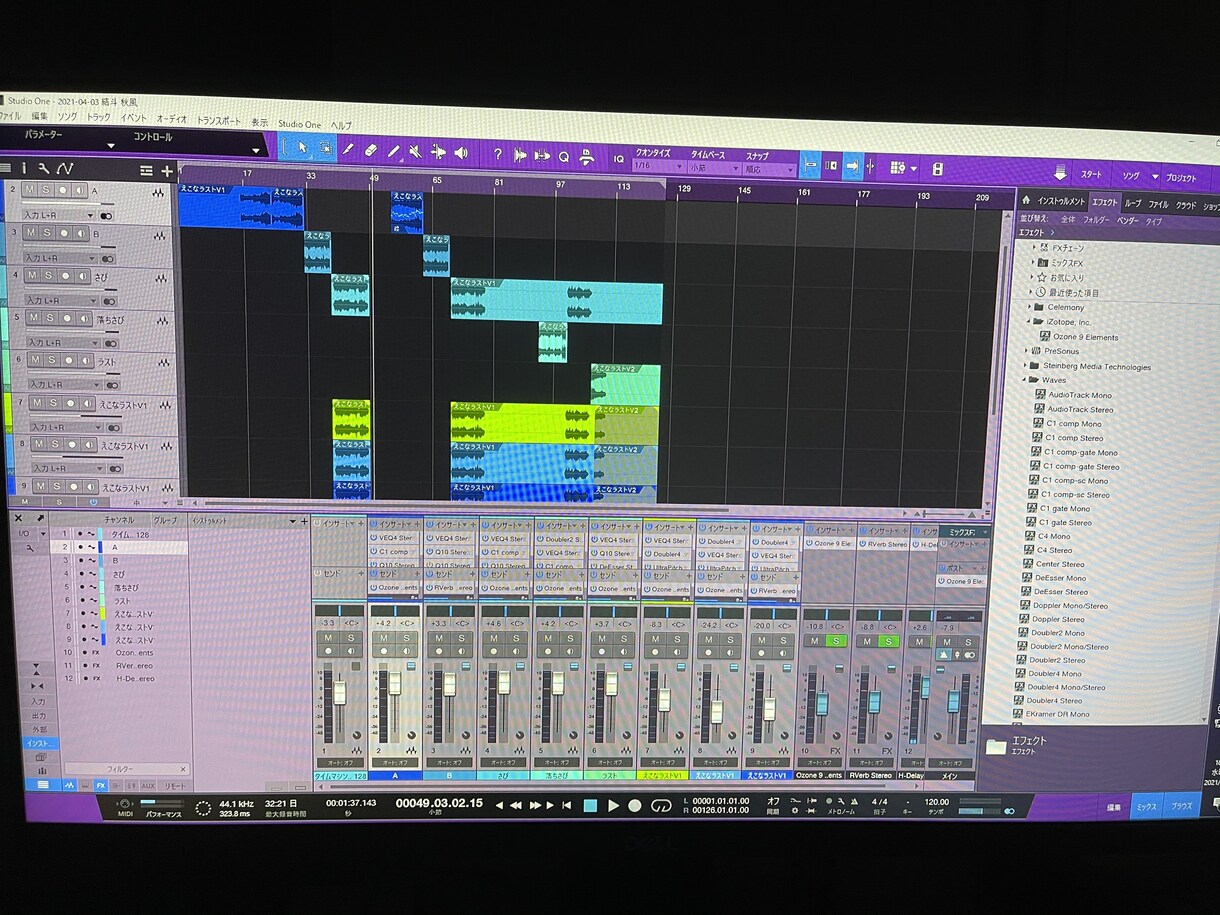This screenshot has width=1220, height=915.
Task: Select the Range tool
Action: click(326, 149)
